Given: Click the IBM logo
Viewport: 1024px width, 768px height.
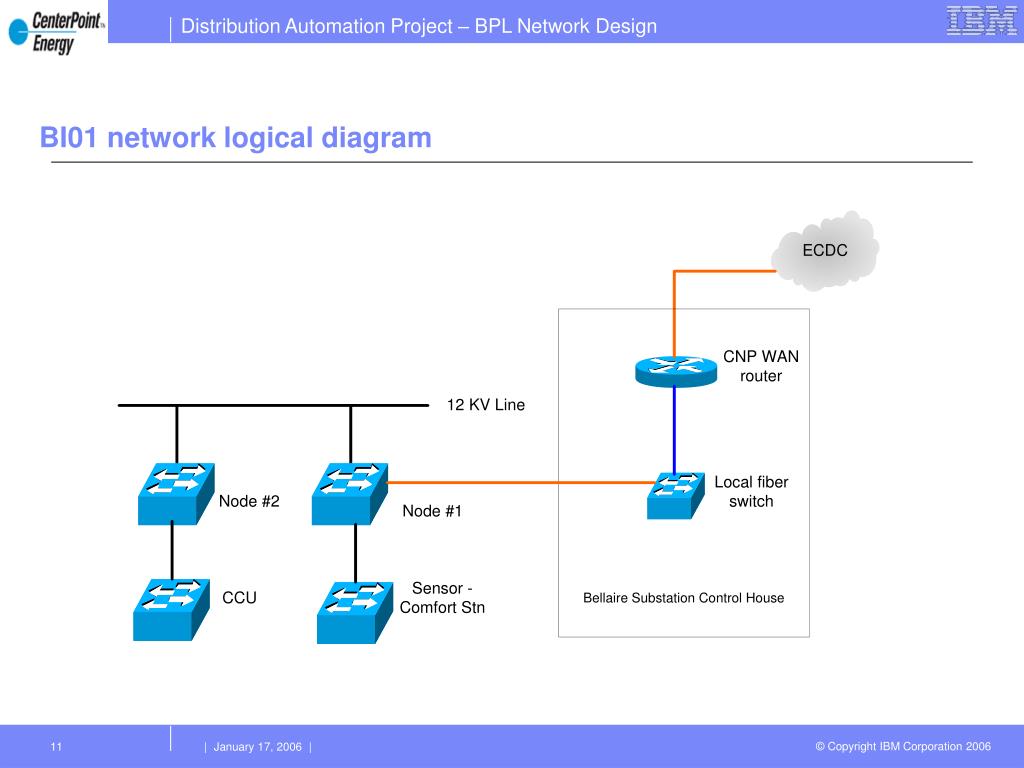Looking at the screenshot, I should [x=982, y=21].
